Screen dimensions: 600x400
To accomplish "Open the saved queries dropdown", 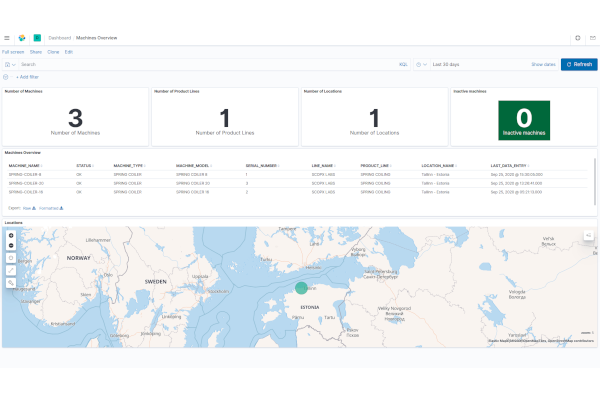I will pos(10,65).
